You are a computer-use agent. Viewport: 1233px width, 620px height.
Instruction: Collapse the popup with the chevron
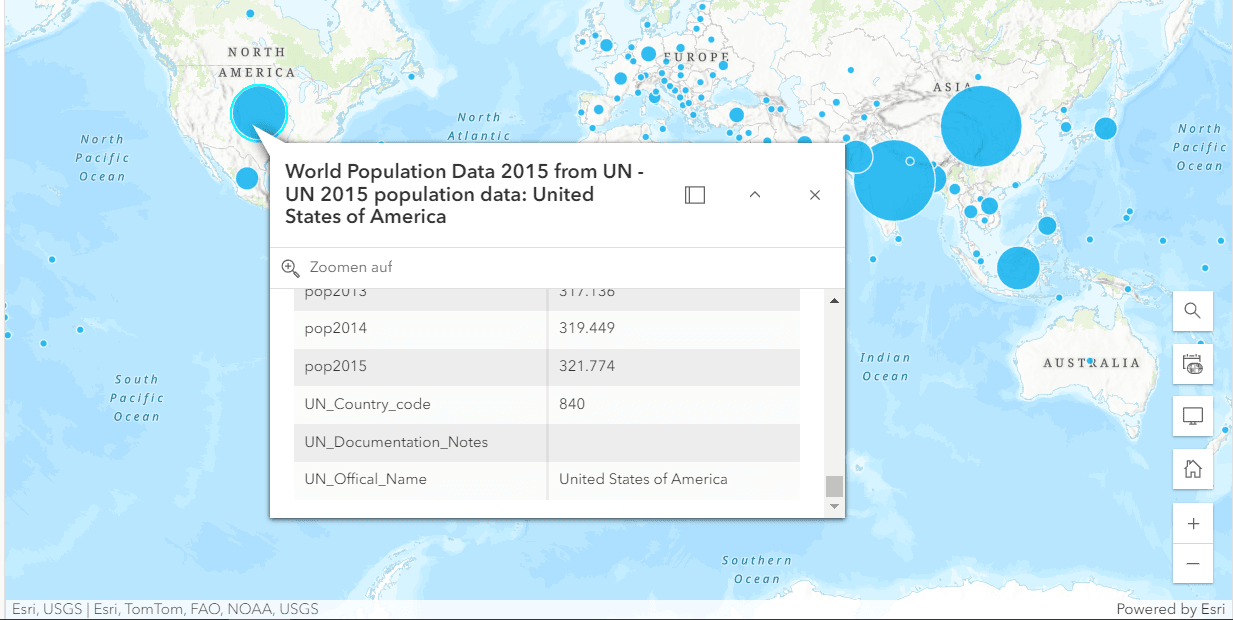755,195
